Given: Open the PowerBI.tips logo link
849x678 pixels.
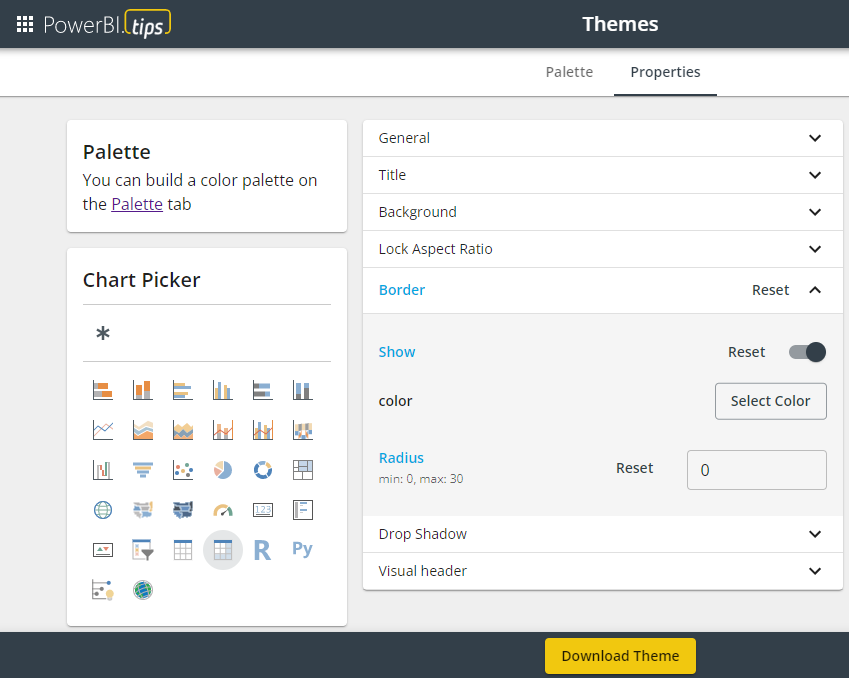Looking at the screenshot, I should pos(107,24).
